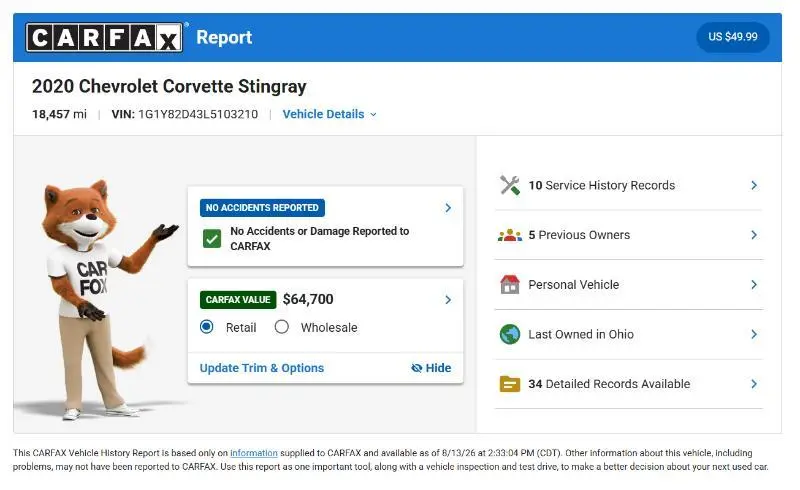Click the people Previous Owners icon

[x=510, y=235]
